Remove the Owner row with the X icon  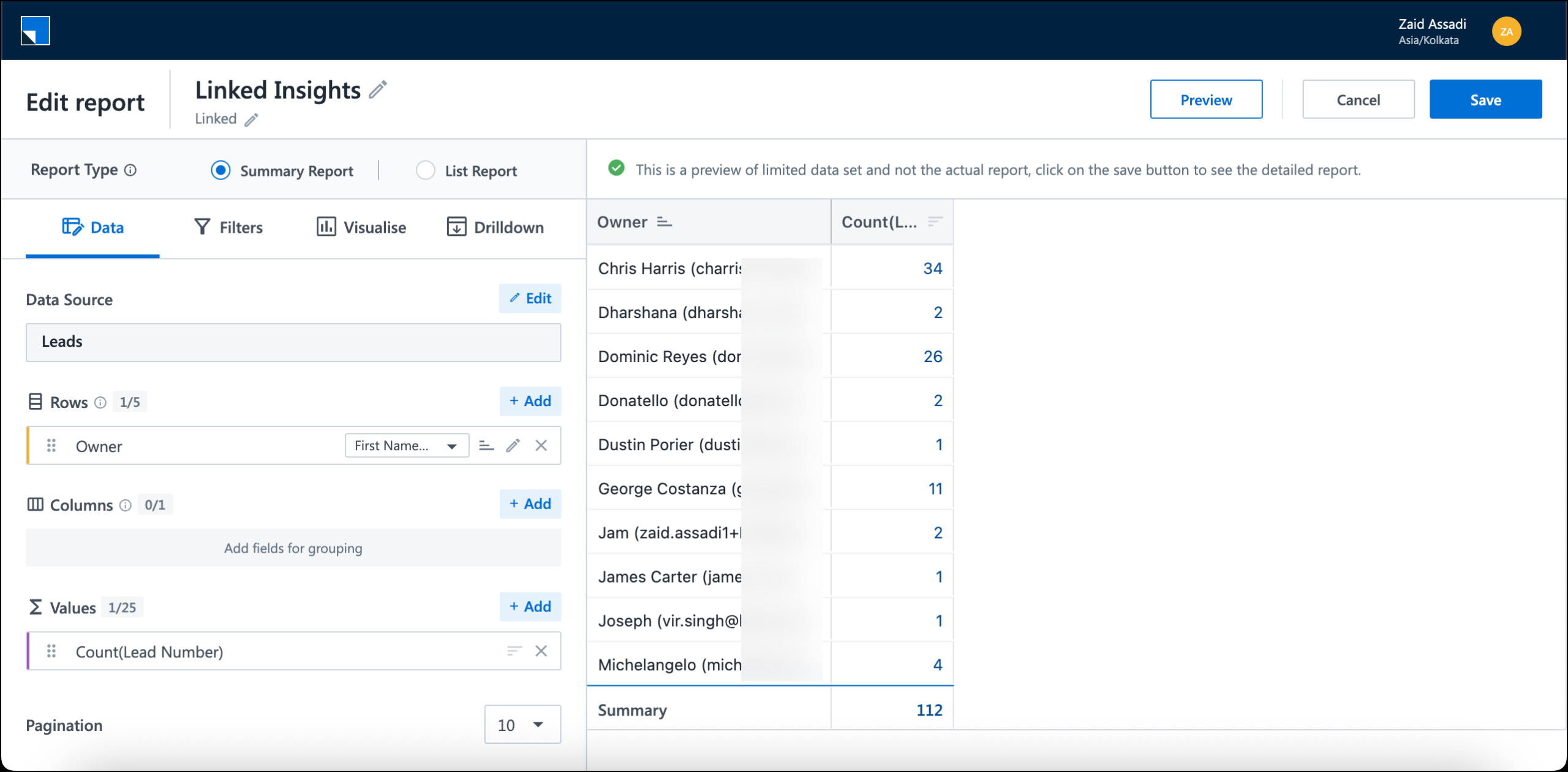click(541, 445)
